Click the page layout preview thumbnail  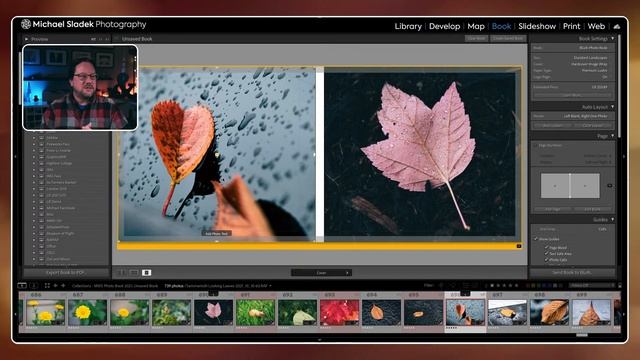click(x=570, y=186)
